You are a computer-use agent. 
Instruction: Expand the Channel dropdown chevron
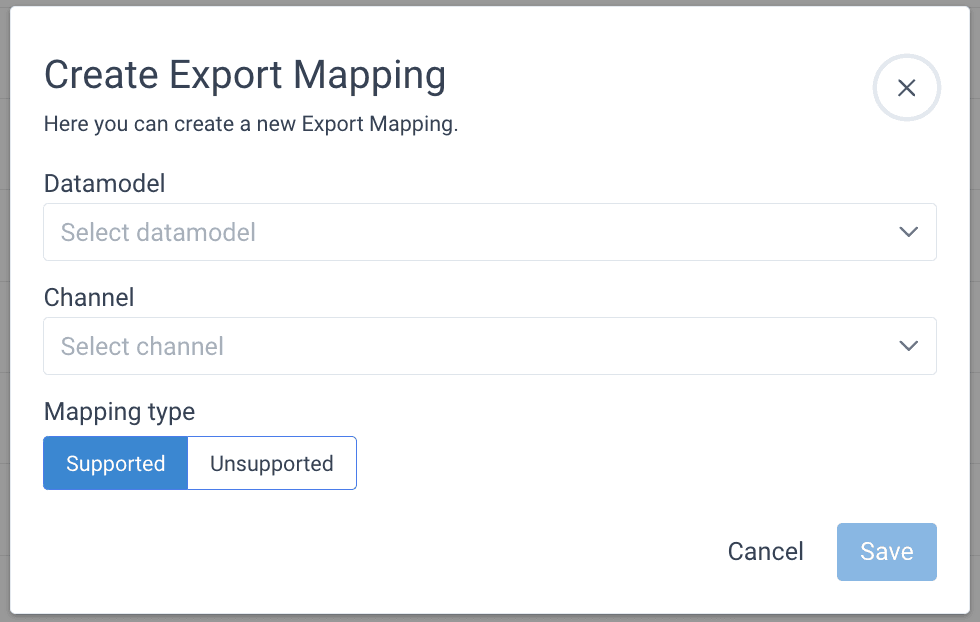(908, 346)
